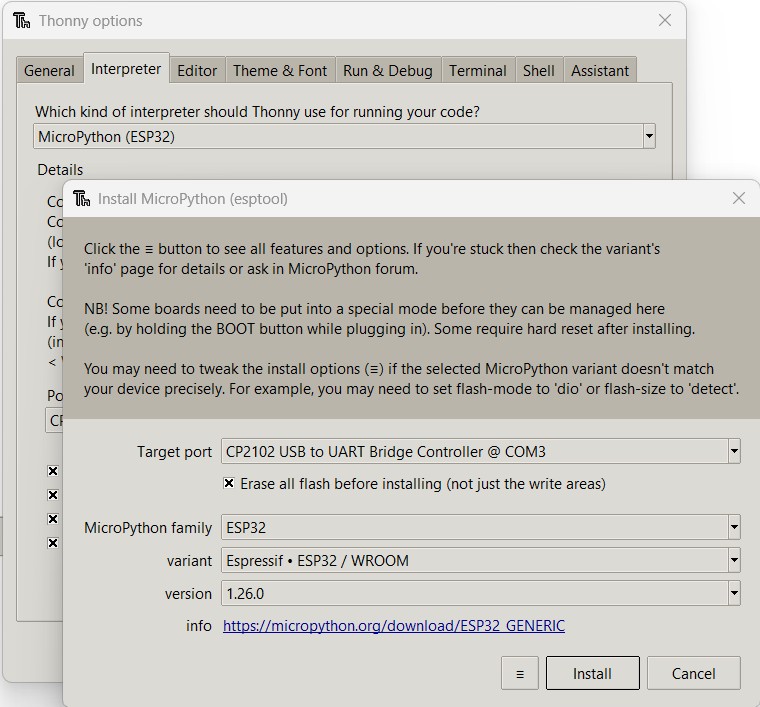Click MicroPython (ESP32) interpreter field text
The width and height of the screenshot is (760, 707).
pos(106,137)
